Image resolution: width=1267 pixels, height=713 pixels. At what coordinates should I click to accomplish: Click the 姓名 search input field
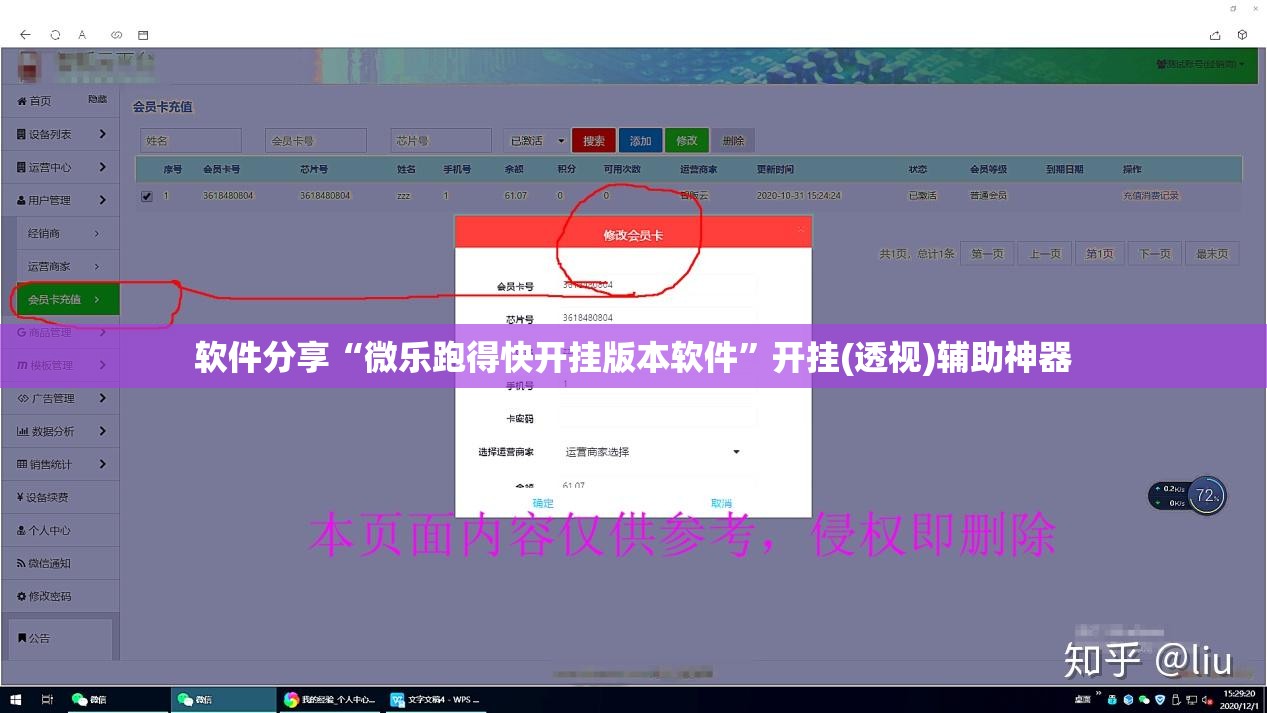[x=191, y=141]
